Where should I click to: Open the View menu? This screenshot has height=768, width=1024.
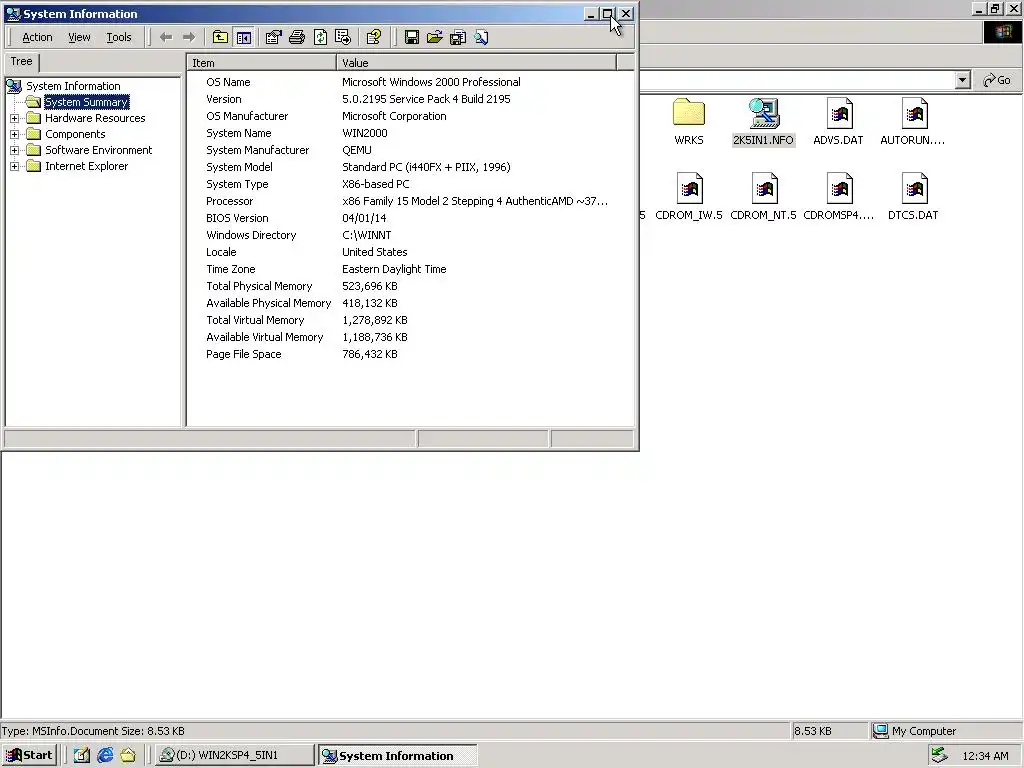79,37
